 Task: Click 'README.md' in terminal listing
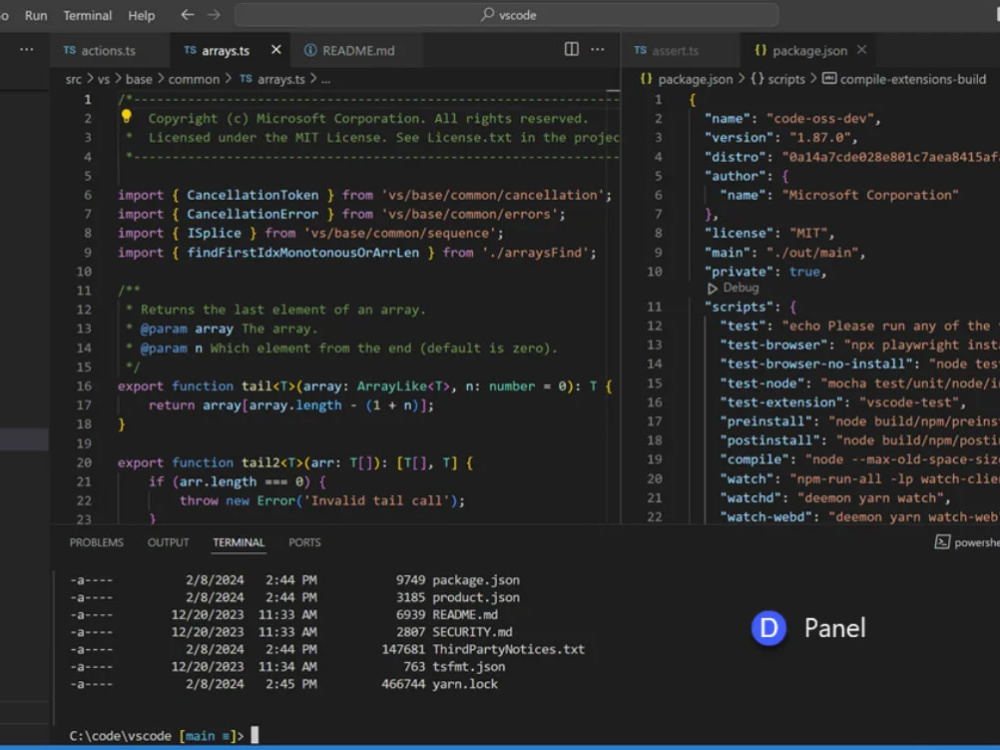[465, 614]
